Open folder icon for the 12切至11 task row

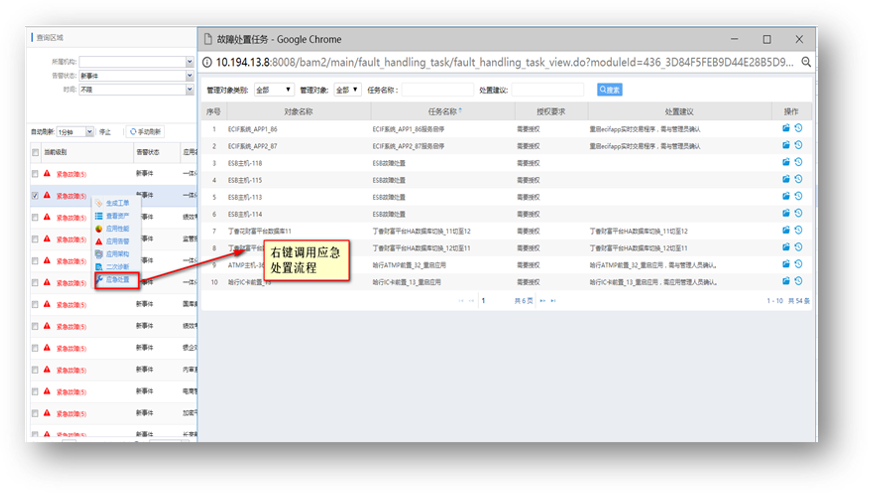coord(786,247)
